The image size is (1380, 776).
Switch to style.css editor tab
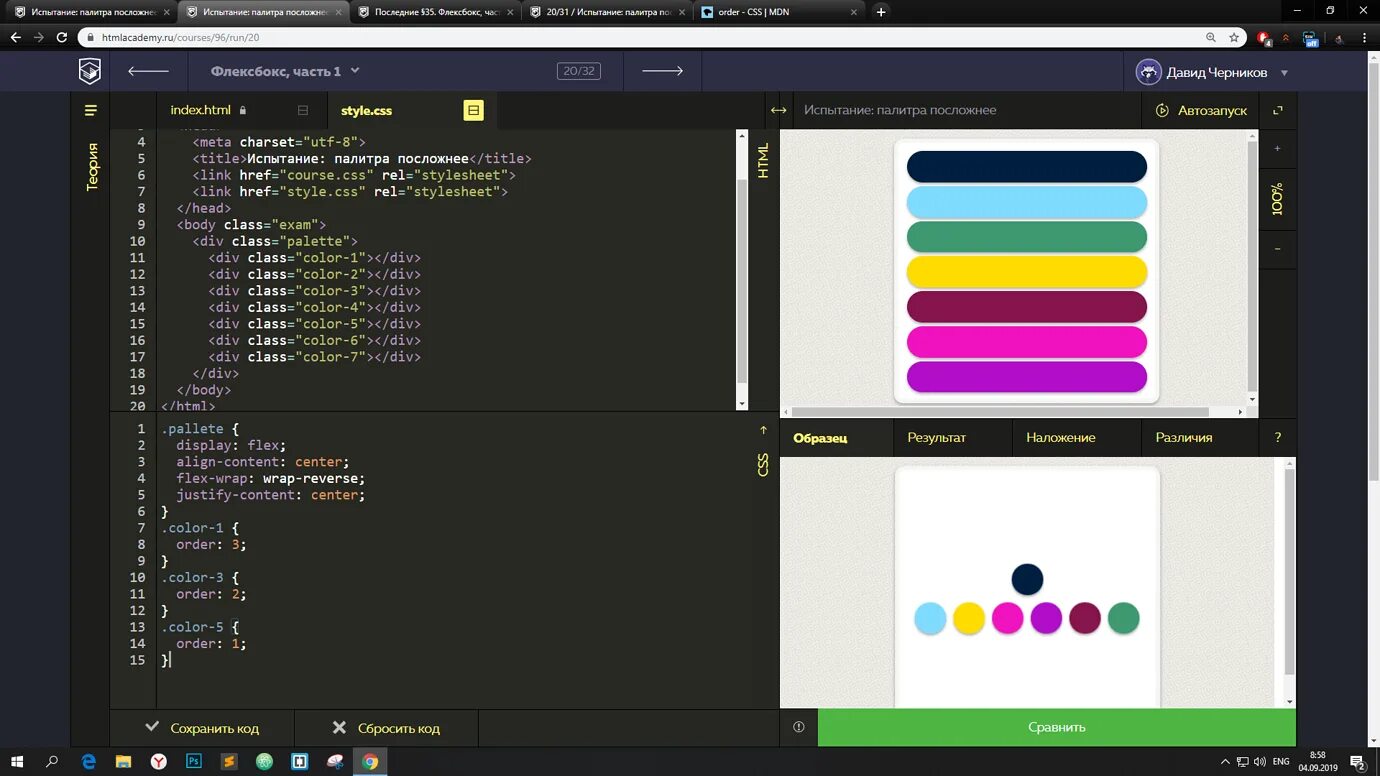366,110
